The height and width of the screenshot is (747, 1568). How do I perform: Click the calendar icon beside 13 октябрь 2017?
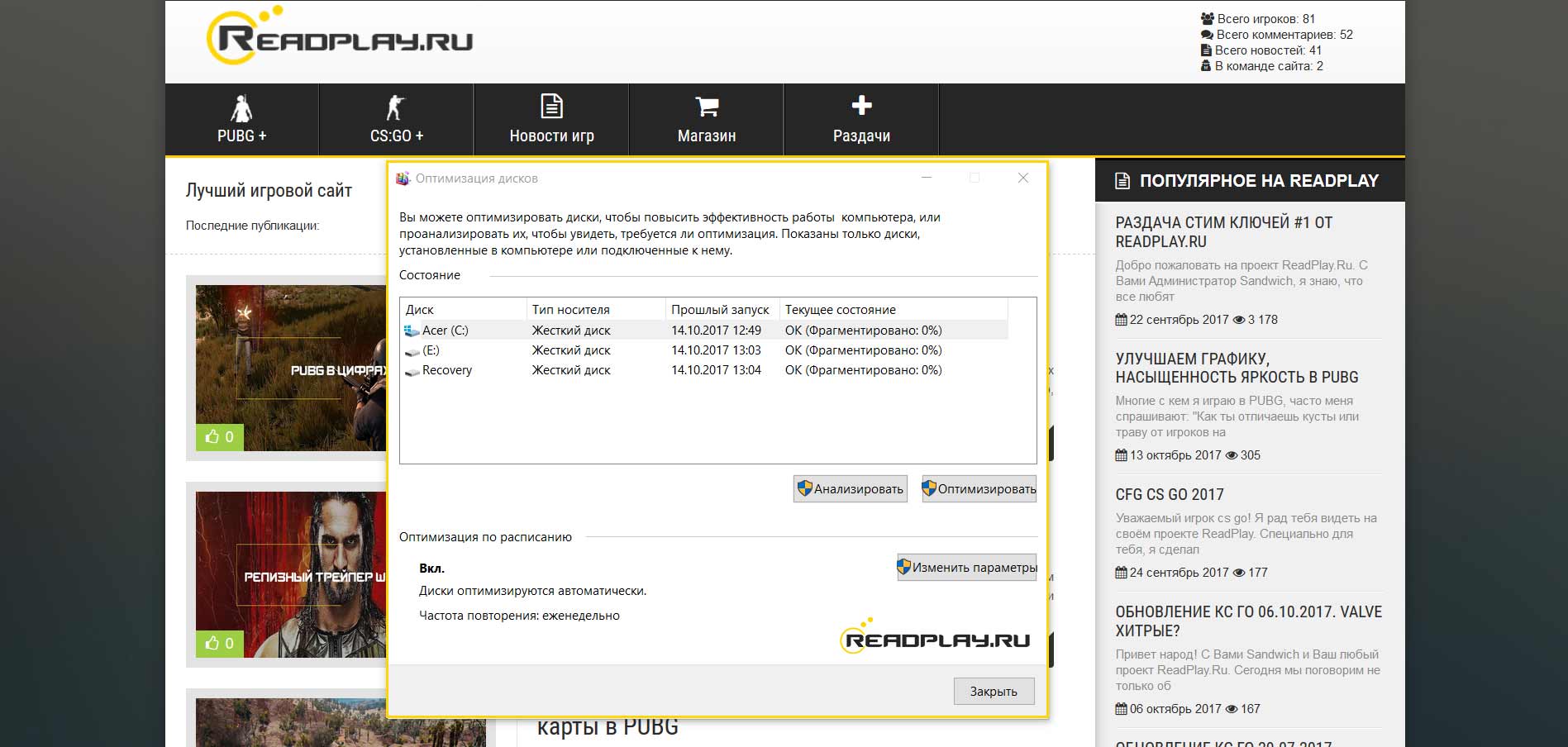pyautogui.click(x=1121, y=455)
